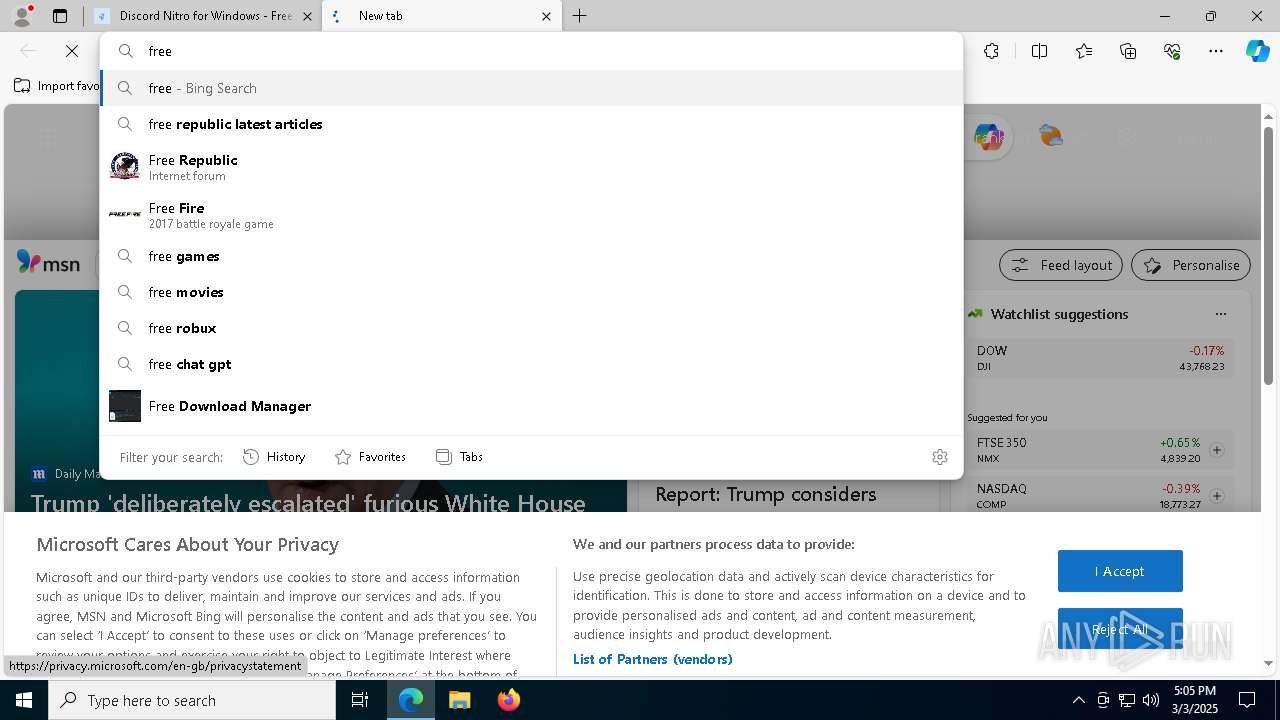Image resolution: width=1280 pixels, height=720 pixels.
Task: Open List of Partners (vendors) link
Action: (653, 659)
